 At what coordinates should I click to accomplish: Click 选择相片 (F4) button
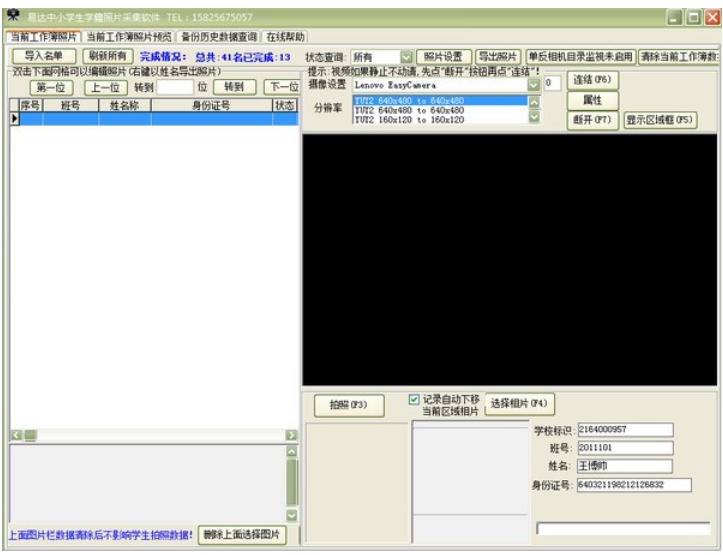click(519, 404)
